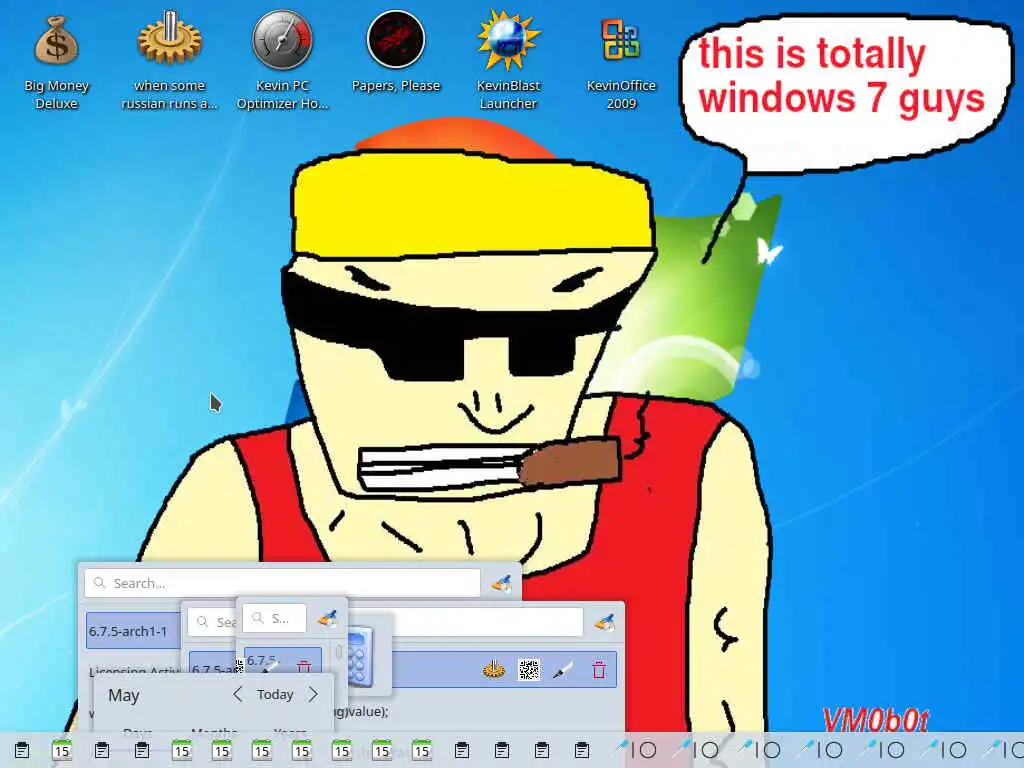
Task: Go to next month with the right chevron
Action: [x=313, y=694]
